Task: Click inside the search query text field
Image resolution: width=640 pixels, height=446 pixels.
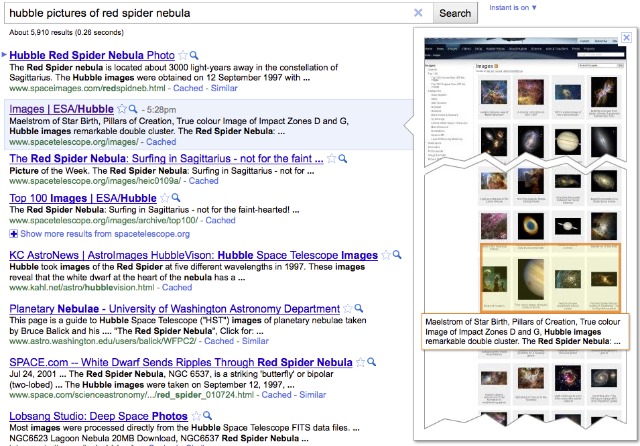Action: (200, 13)
